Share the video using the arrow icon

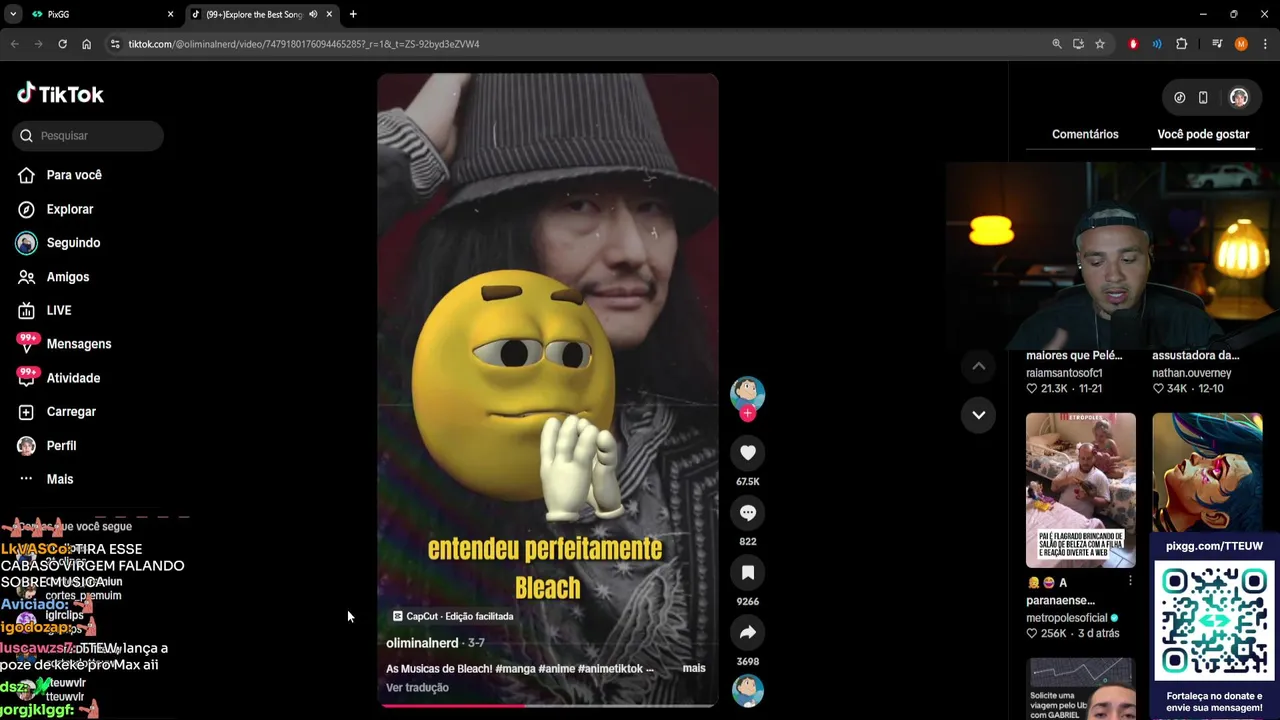point(747,633)
